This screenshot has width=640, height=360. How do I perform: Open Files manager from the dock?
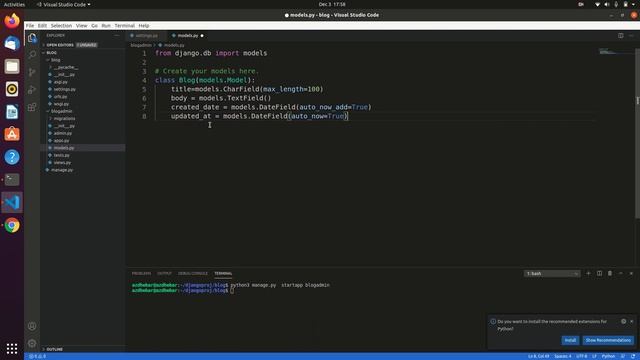coord(12,66)
